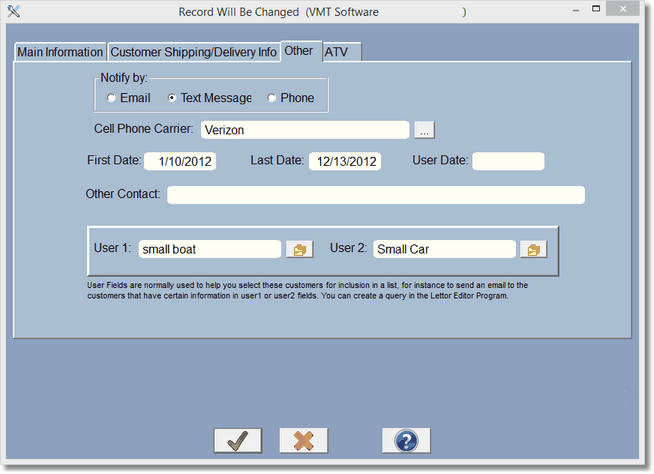This screenshot has width=654, height=474.
Task: Click the empty User Date field
Action: coord(508,161)
